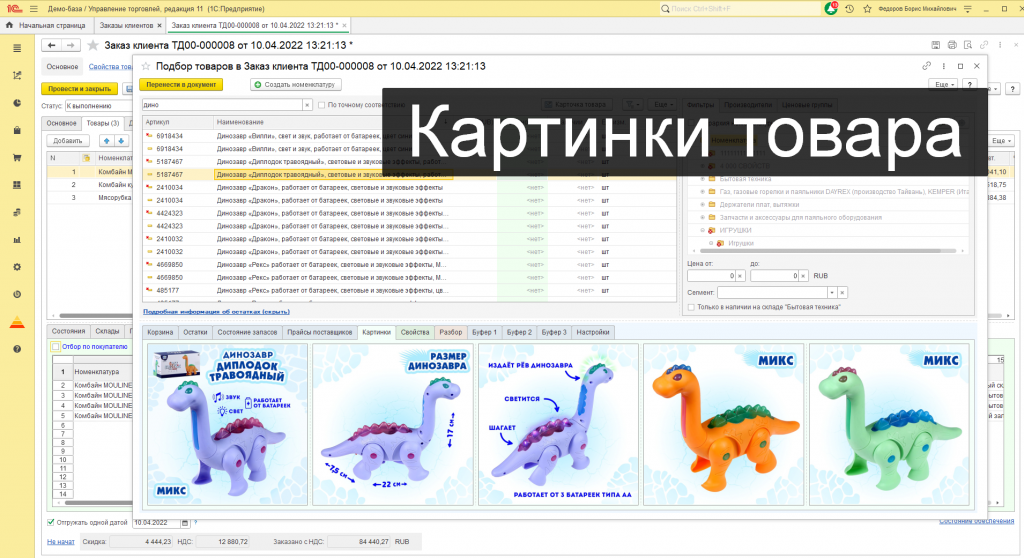This screenshot has width=1024, height=558.
Task: Toggle 'Только в наличии на складе' checkbox
Action: click(x=691, y=307)
